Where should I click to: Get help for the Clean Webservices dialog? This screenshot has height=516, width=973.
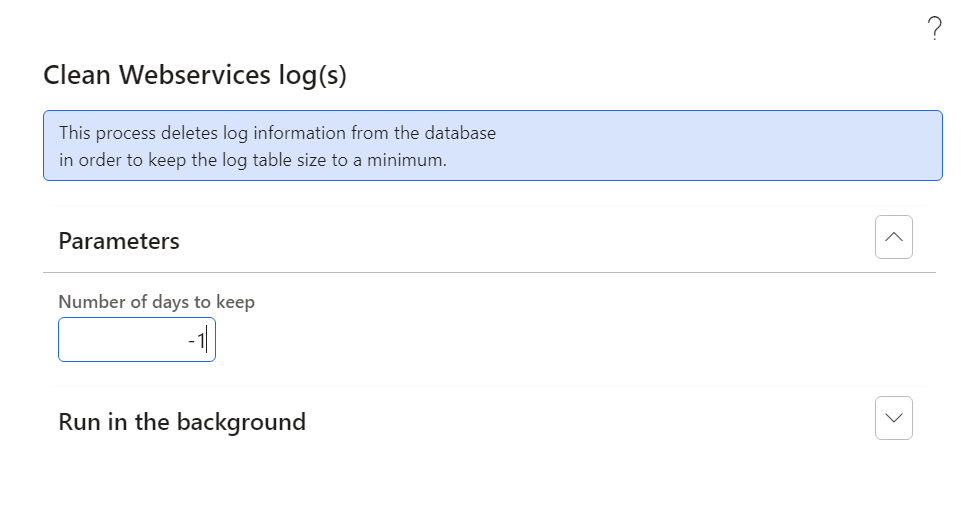935,29
